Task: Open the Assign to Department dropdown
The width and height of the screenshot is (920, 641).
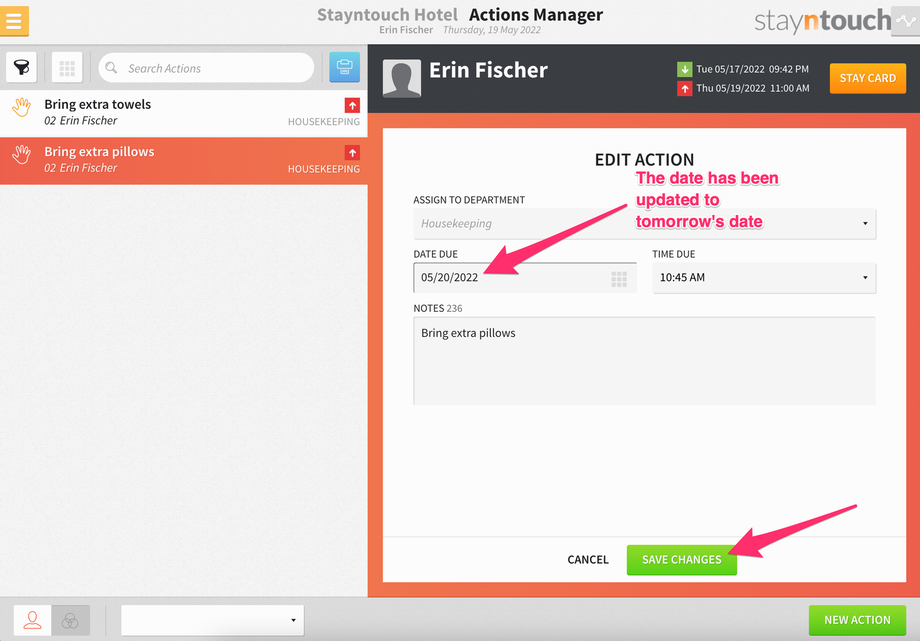Action: click(644, 224)
